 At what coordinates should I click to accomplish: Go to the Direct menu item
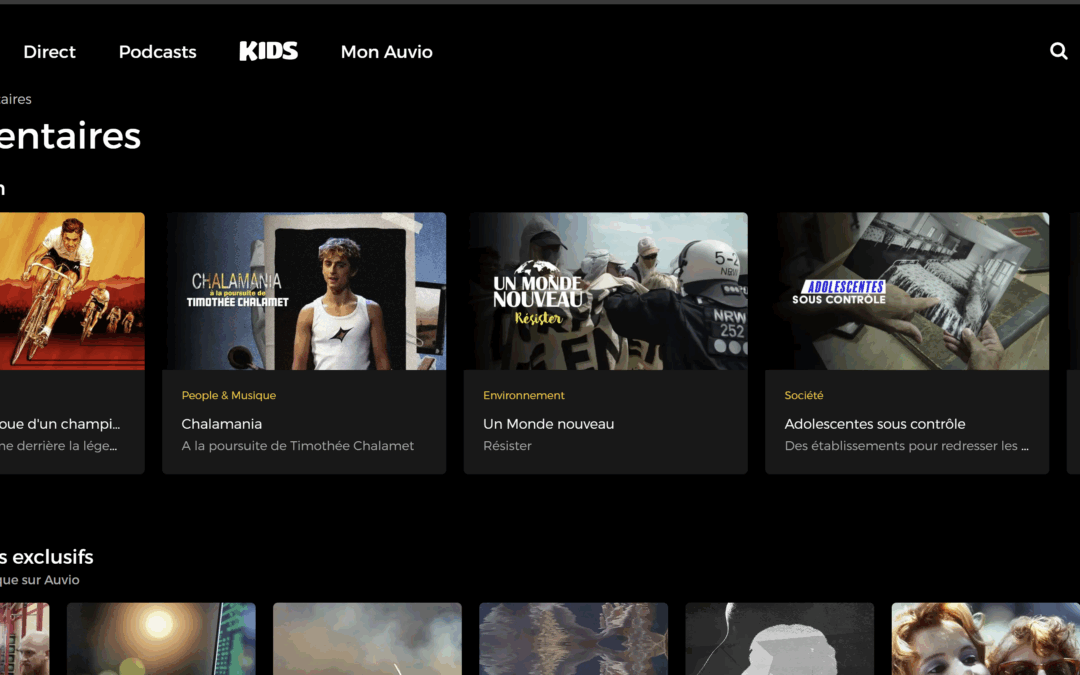(50, 52)
